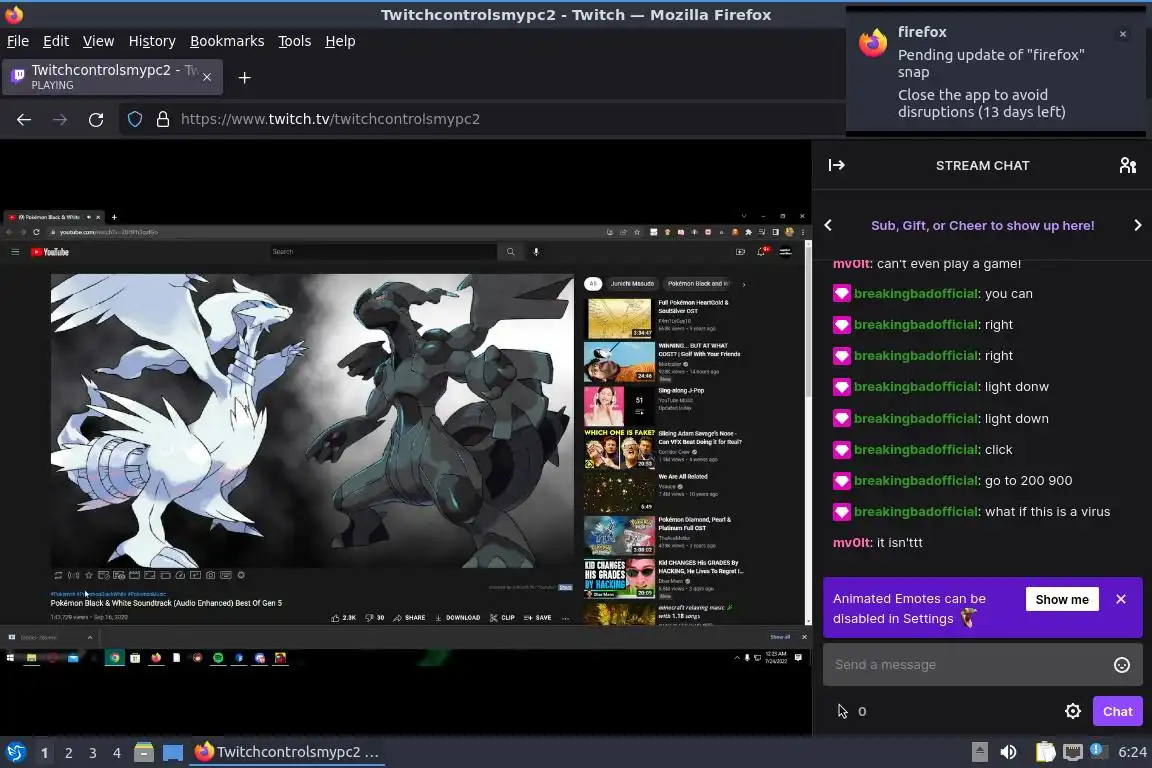Open the File menu
This screenshot has height=768, width=1152.
18,41
